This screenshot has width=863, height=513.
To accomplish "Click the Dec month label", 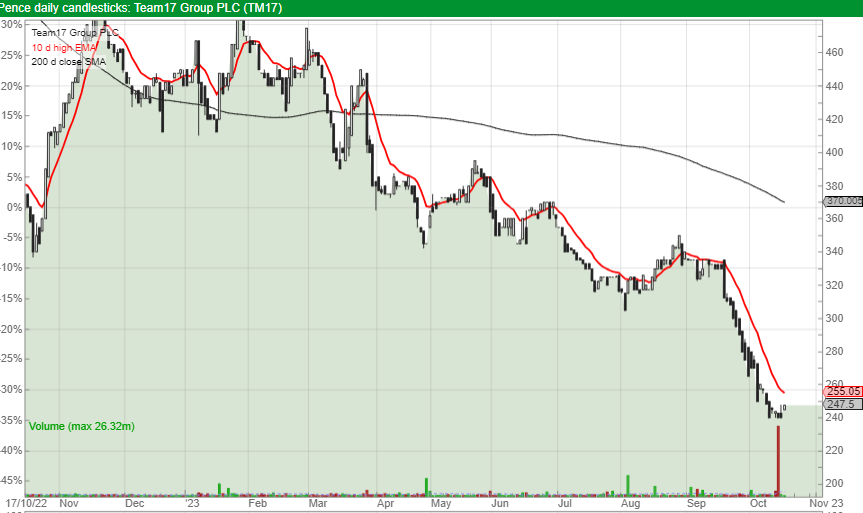I will [x=134, y=503].
